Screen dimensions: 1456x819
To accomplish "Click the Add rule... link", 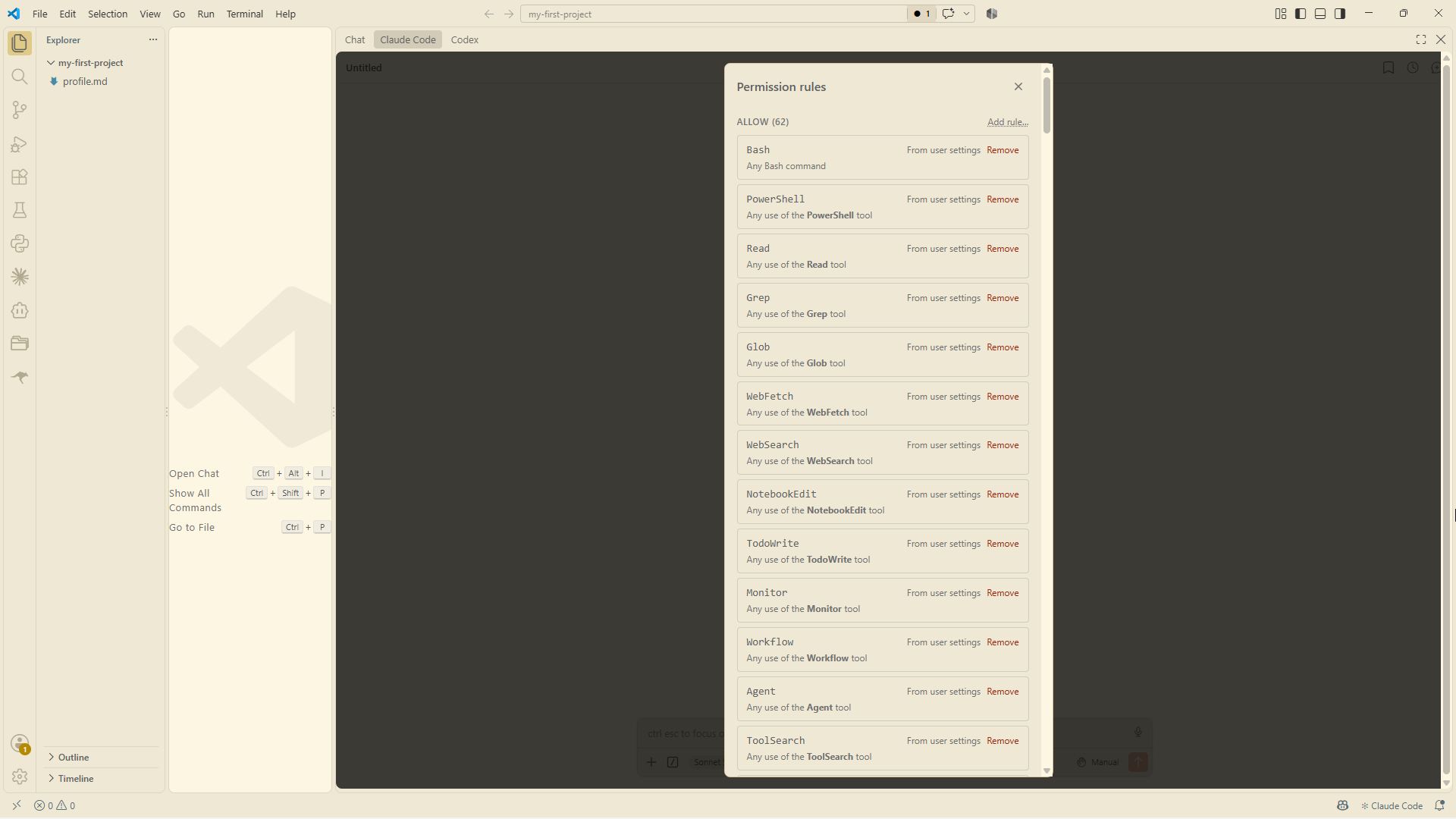I will pyautogui.click(x=1007, y=122).
